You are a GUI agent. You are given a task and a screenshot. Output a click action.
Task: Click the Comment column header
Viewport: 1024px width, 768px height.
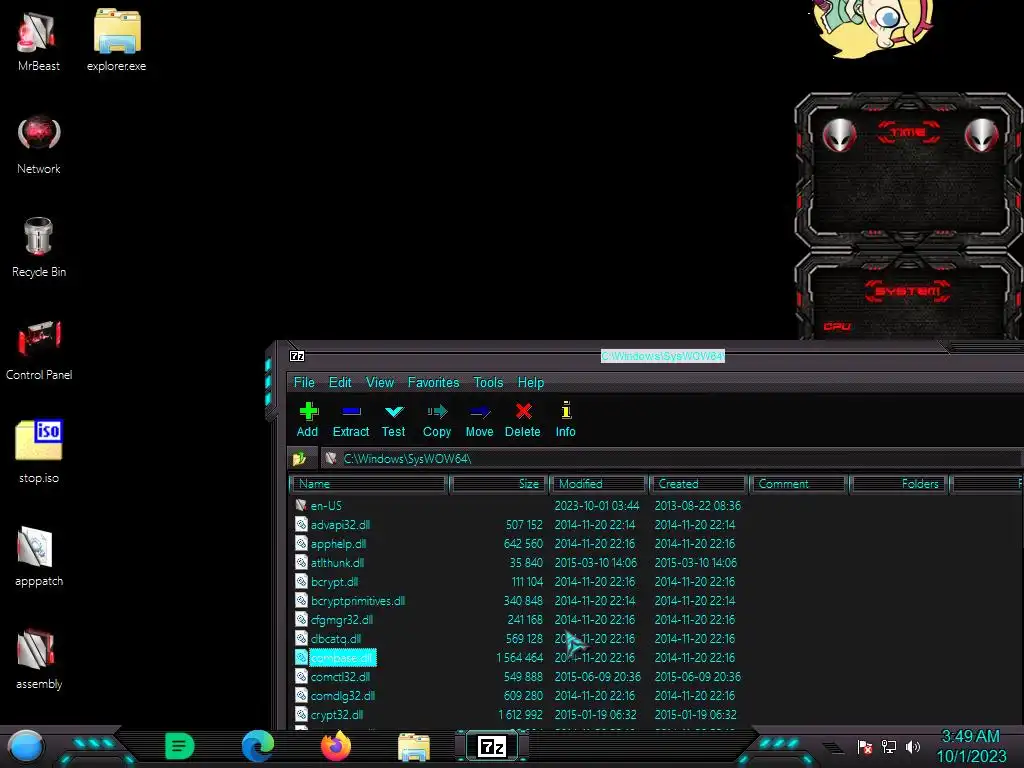pyautogui.click(x=799, y=484)
